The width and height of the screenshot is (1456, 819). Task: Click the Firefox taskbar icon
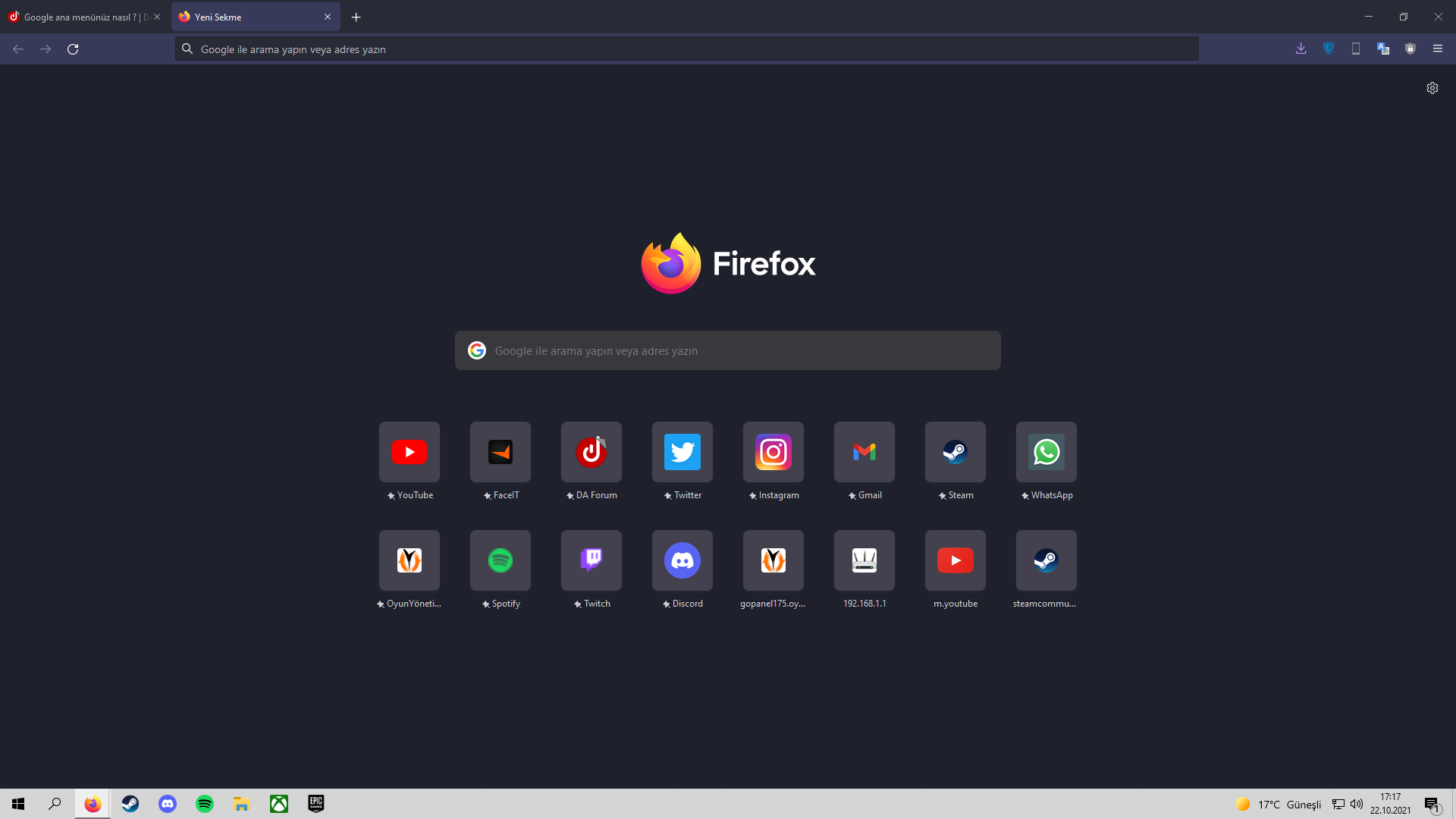[x=93, y=804]
